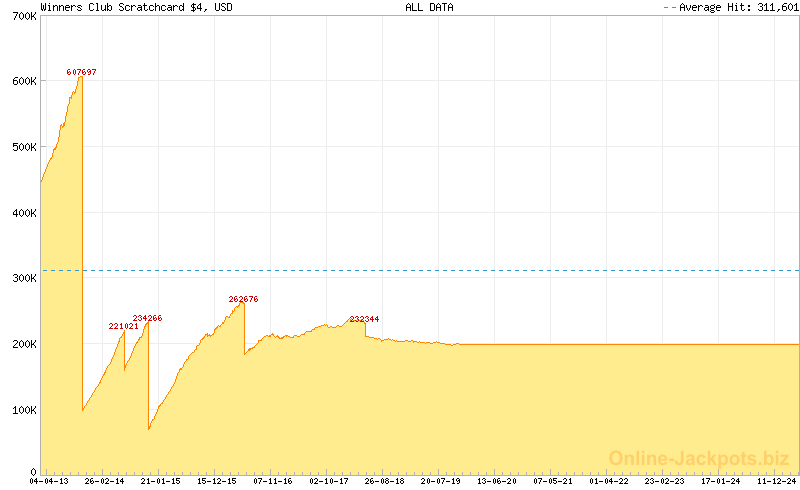Image resolution: width=800 pixels, height=490 pixels.
Task: Click the 11-12-24 date label
Action: tap(776, 481)
